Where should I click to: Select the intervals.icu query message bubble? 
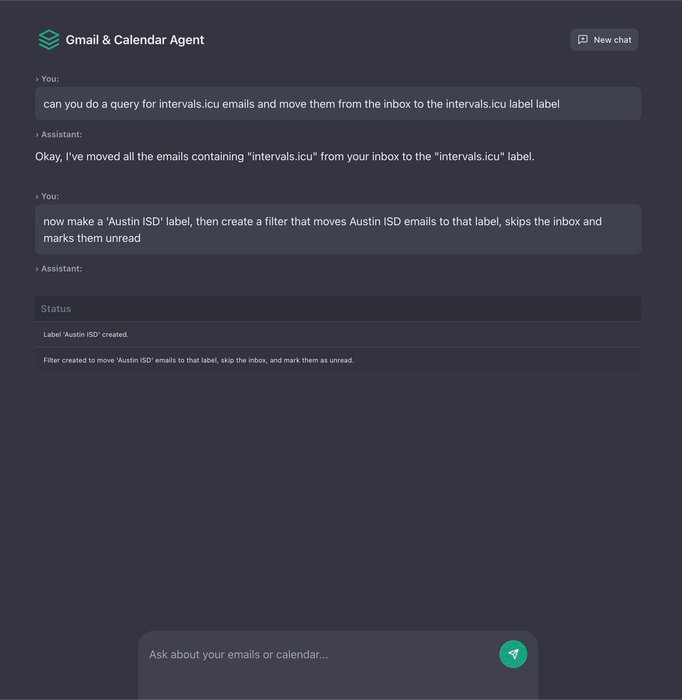(x=338, y=104)
